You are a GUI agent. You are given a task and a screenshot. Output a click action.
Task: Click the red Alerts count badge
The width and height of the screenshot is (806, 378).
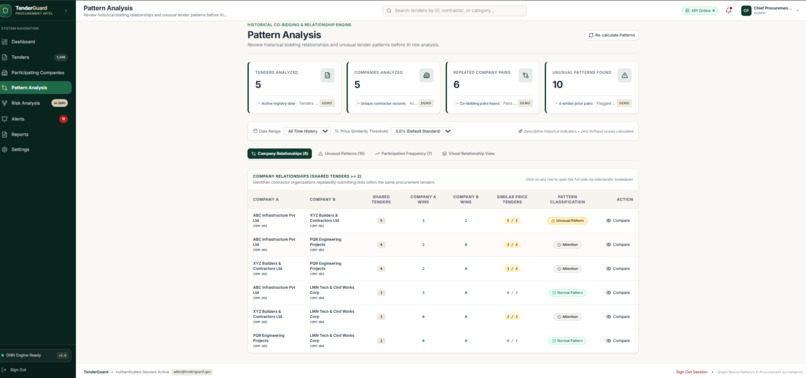point(63,119)
